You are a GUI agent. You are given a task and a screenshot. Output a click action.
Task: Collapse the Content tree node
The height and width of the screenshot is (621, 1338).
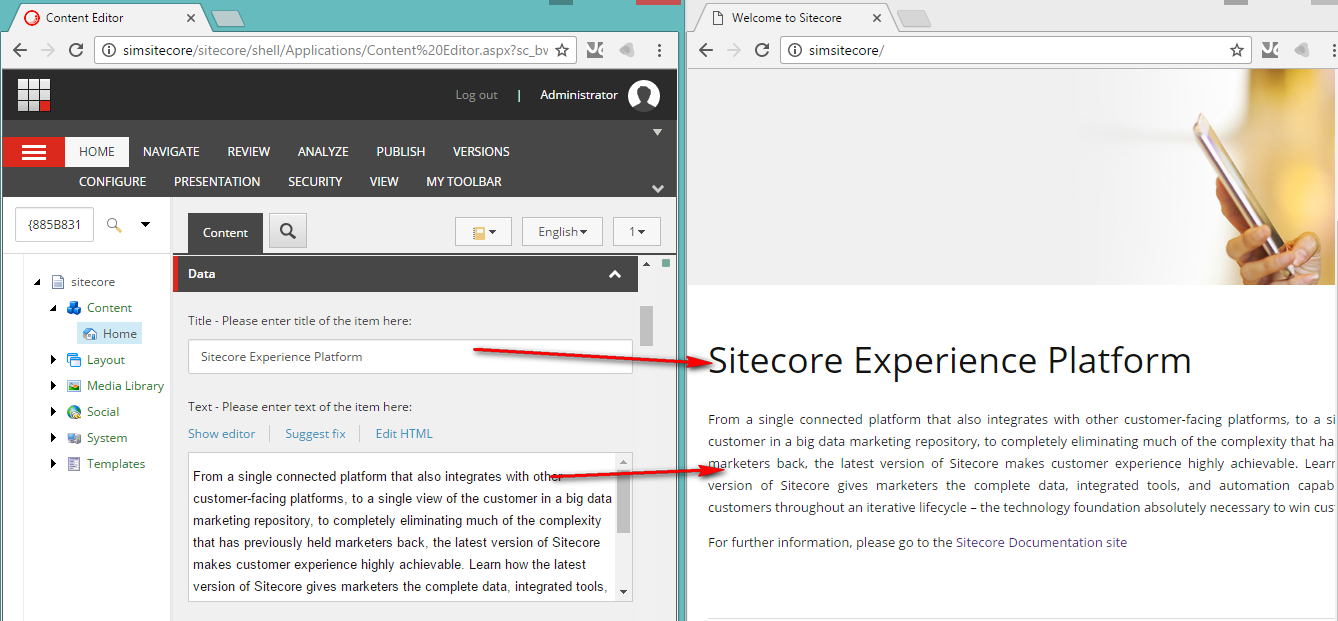pos(54,308)
